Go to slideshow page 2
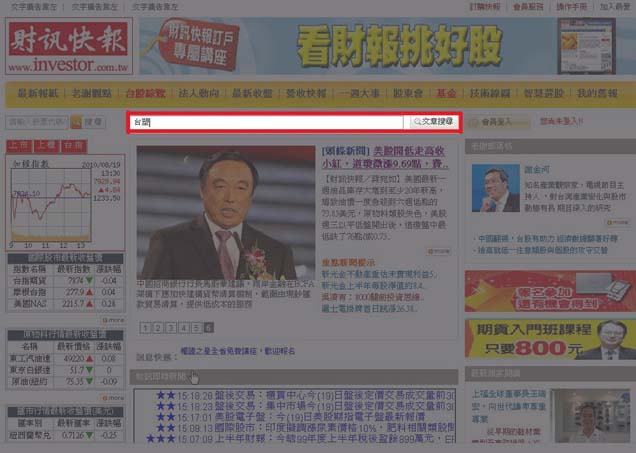The width and height of the screenshot is (636, 453). coord(158,328)
